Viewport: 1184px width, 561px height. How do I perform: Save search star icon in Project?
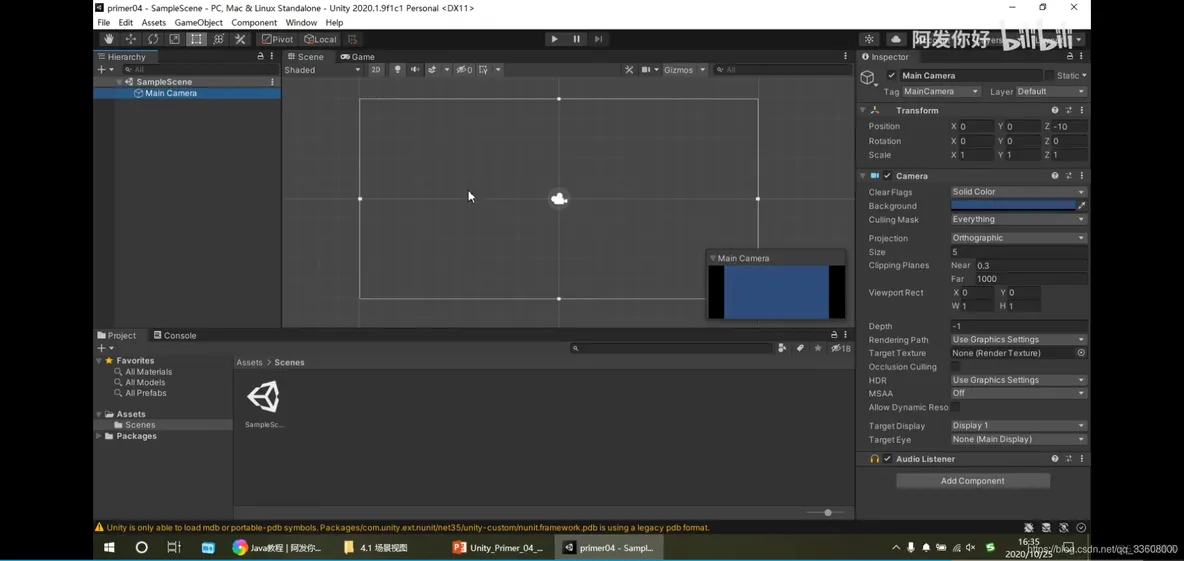click(x=818, y=348)
